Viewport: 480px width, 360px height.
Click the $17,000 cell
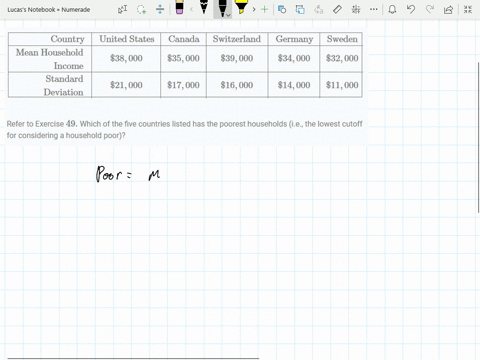click(x=183, y=85)
